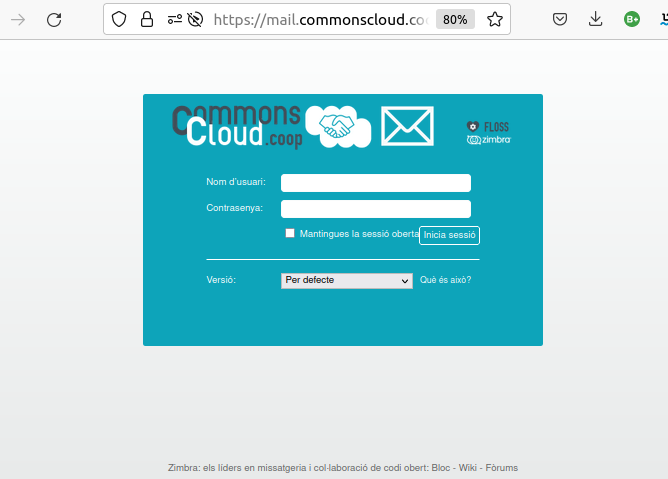Open the downloads panel
The height and width of the screenshot is (479, 668).
click(596, 19)
